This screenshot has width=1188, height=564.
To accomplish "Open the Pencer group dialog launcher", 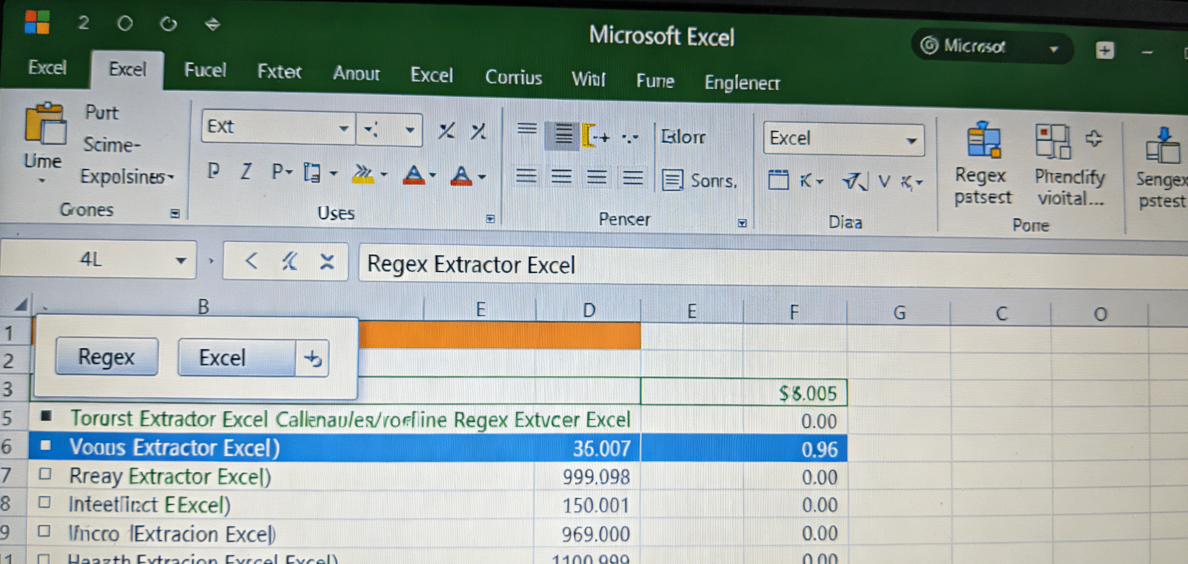I will [x=742, y=223].
